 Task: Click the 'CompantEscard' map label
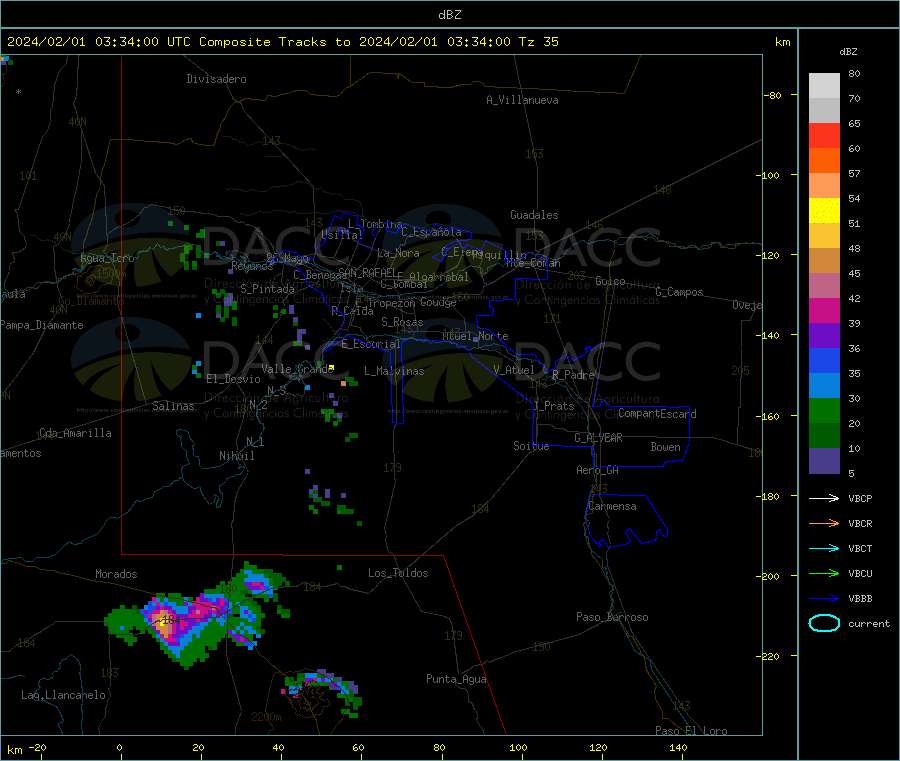[x=657, y=413]
